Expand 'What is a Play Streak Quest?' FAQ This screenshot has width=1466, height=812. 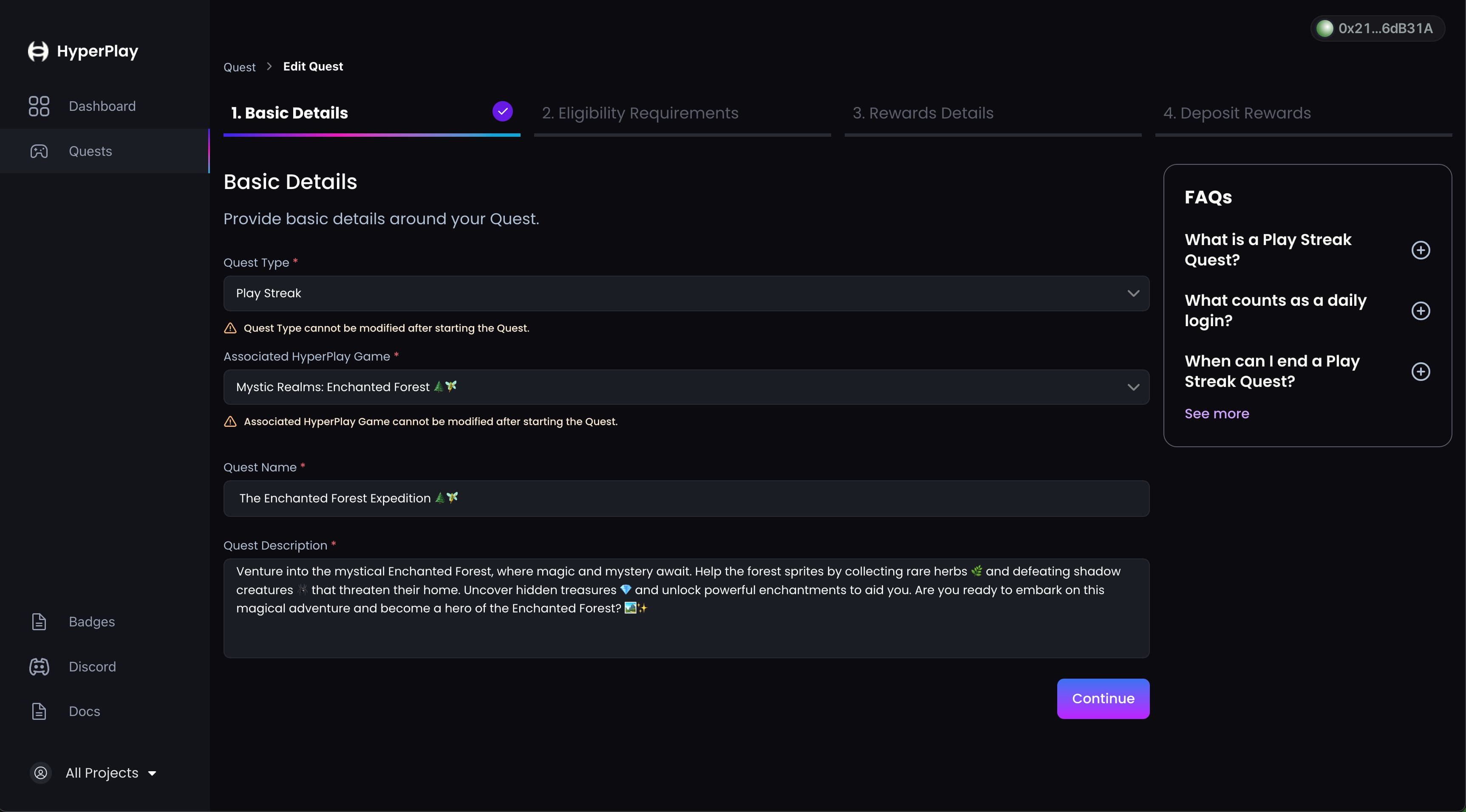point(1421,250)
